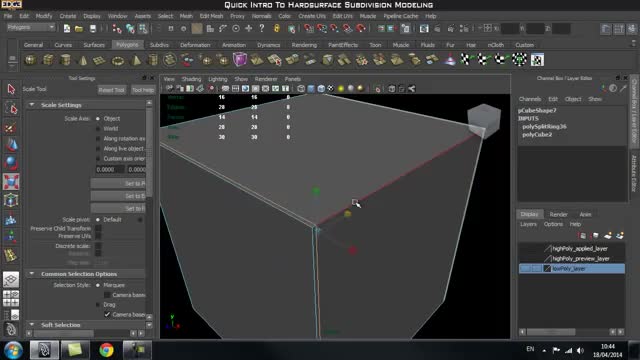The height and width of the screenshot is (360, 640).
Task: Select the Soft Modification tool
Action: tap(11, 219)
